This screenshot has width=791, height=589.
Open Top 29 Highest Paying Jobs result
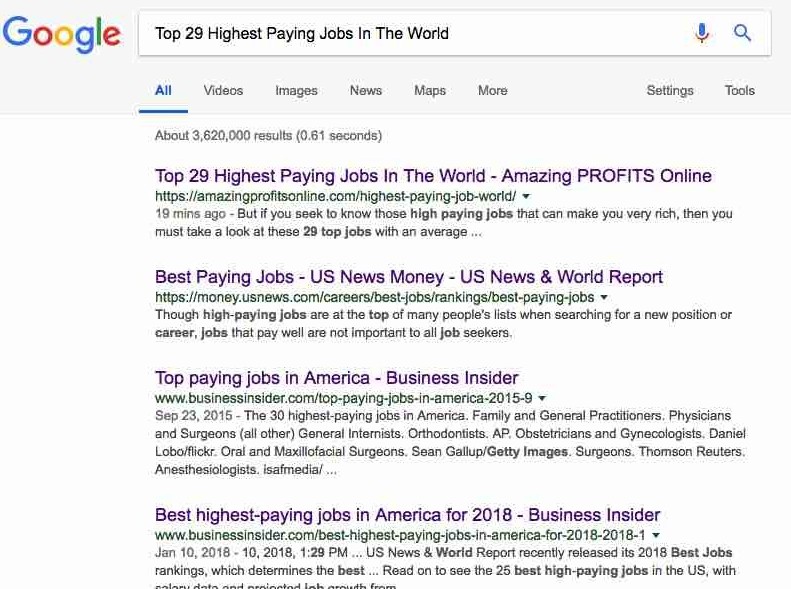tap(433, 176)
